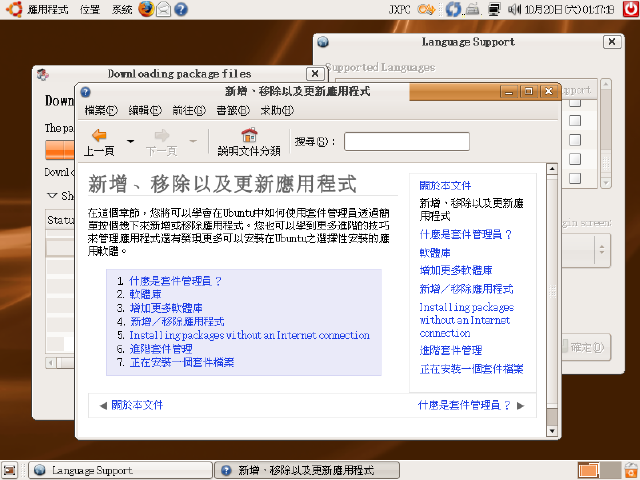Click Language Support list scrollbar down arrow

(x=606, y=183)
